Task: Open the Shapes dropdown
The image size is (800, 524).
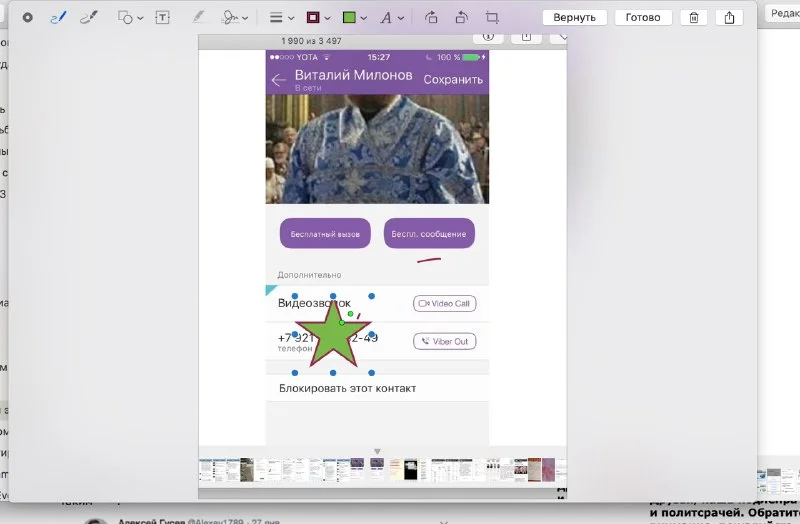Action: coord(130,18)
